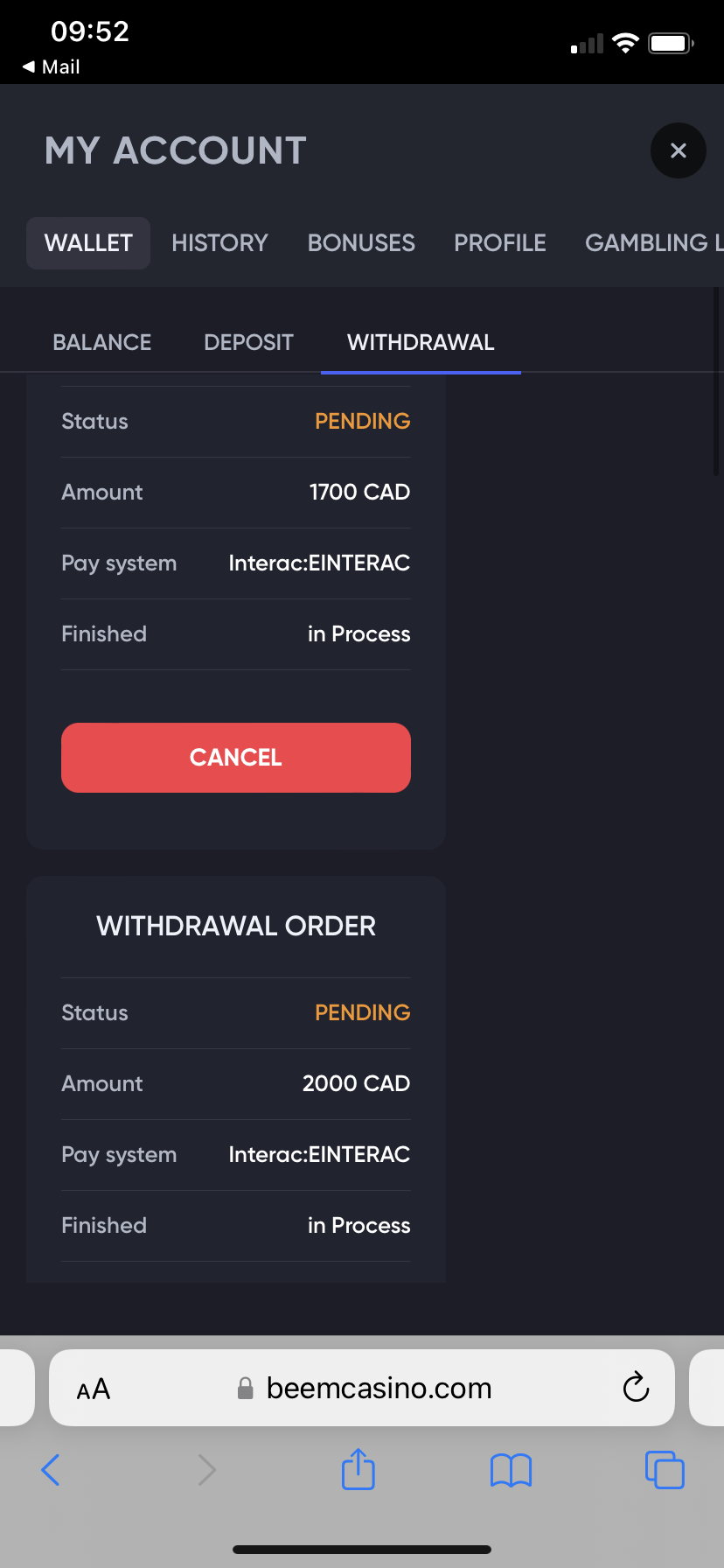Switch to the Wallet tab
724x1568 pixels.
[88, 243]
